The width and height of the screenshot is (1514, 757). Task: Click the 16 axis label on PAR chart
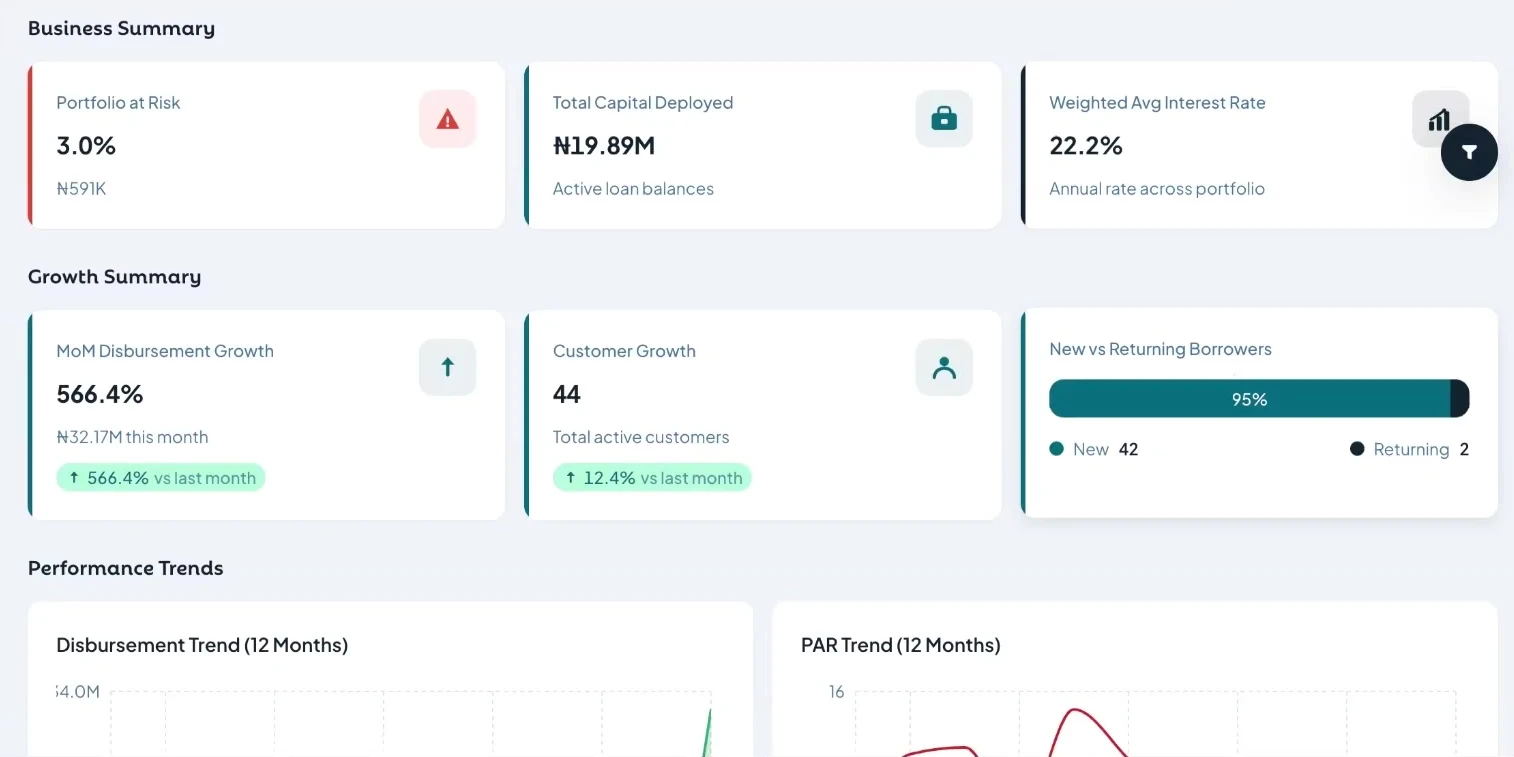[836, 692]
